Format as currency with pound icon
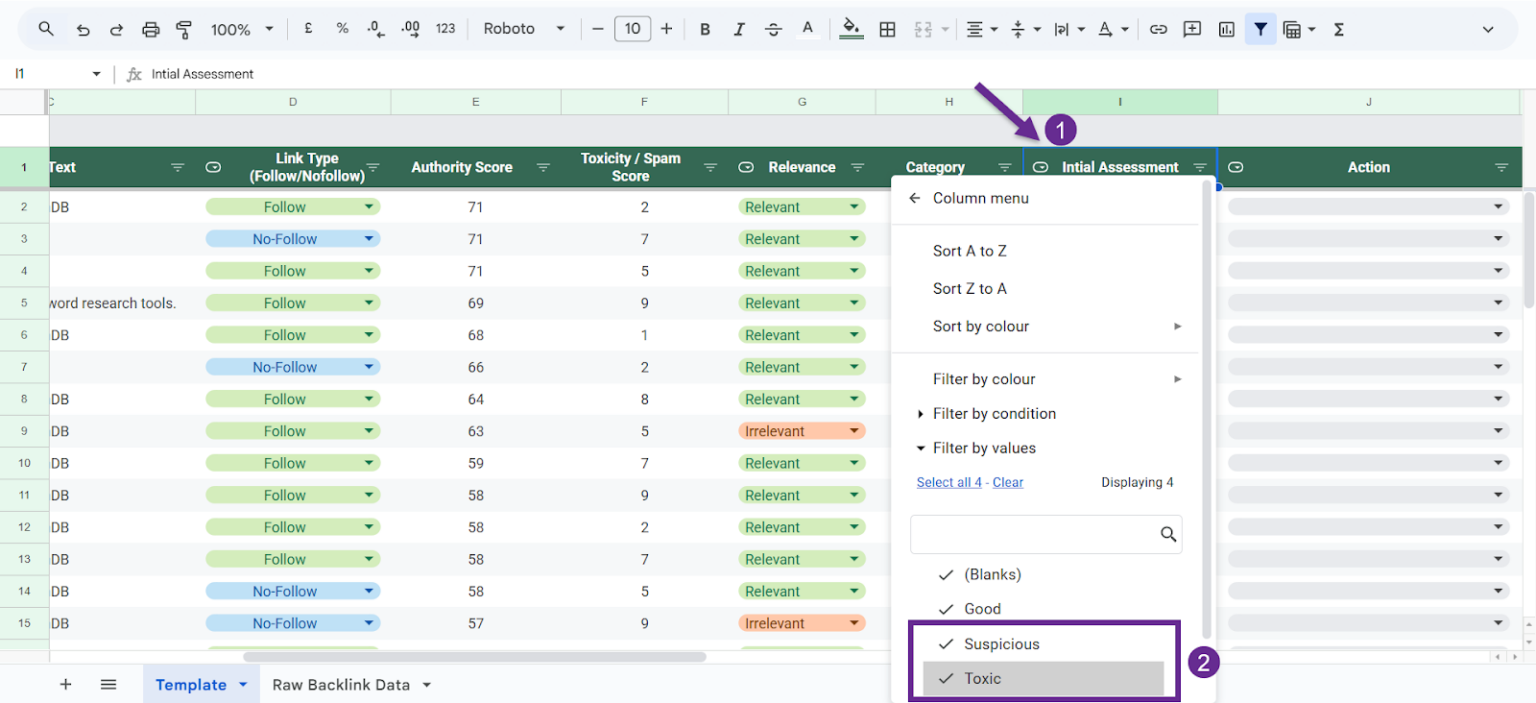The height and width of the screenshot is (703, 1536). [x=308, y=29]
